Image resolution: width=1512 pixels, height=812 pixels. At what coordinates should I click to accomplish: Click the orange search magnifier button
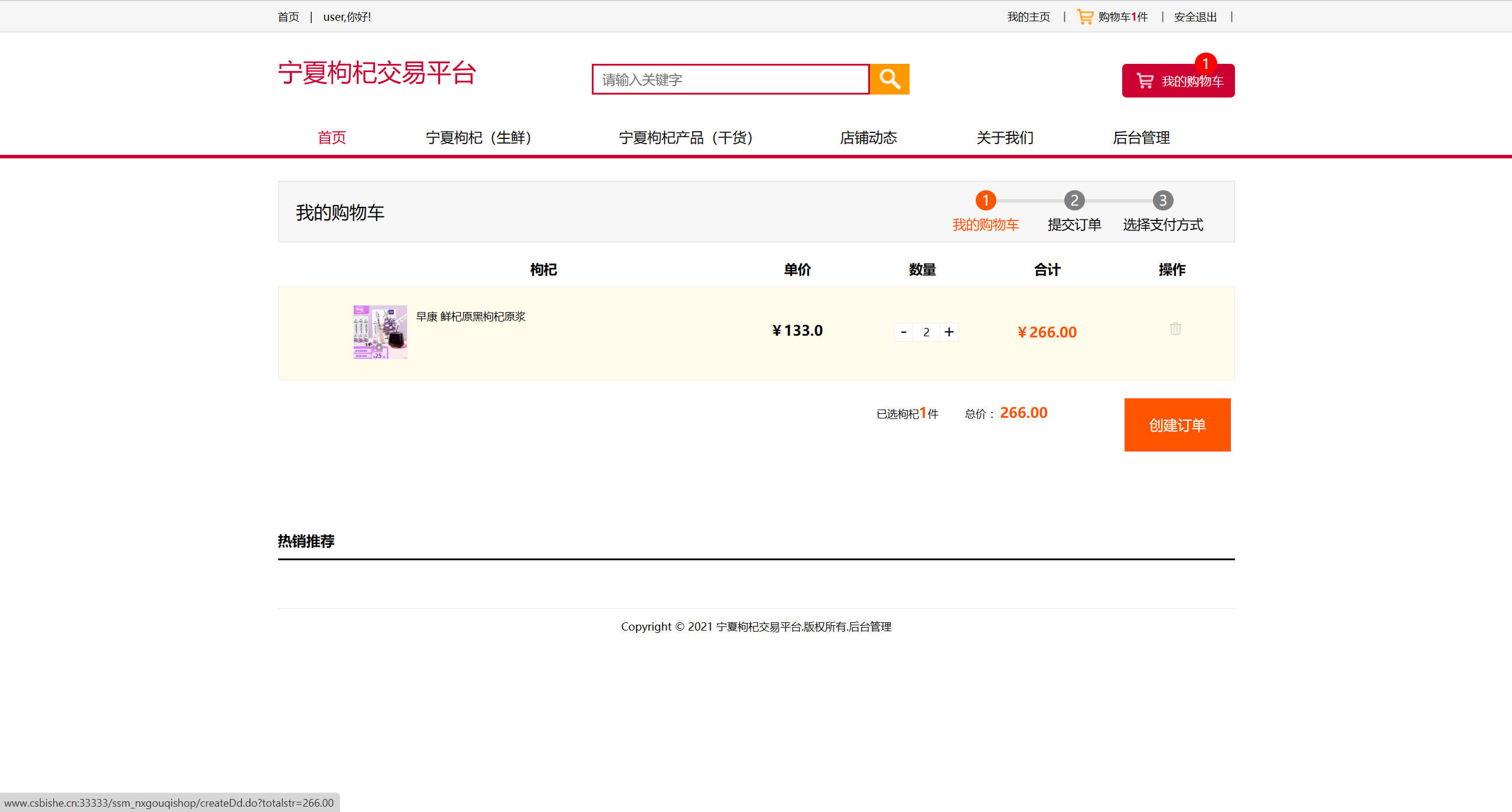[x=889, y=79]
